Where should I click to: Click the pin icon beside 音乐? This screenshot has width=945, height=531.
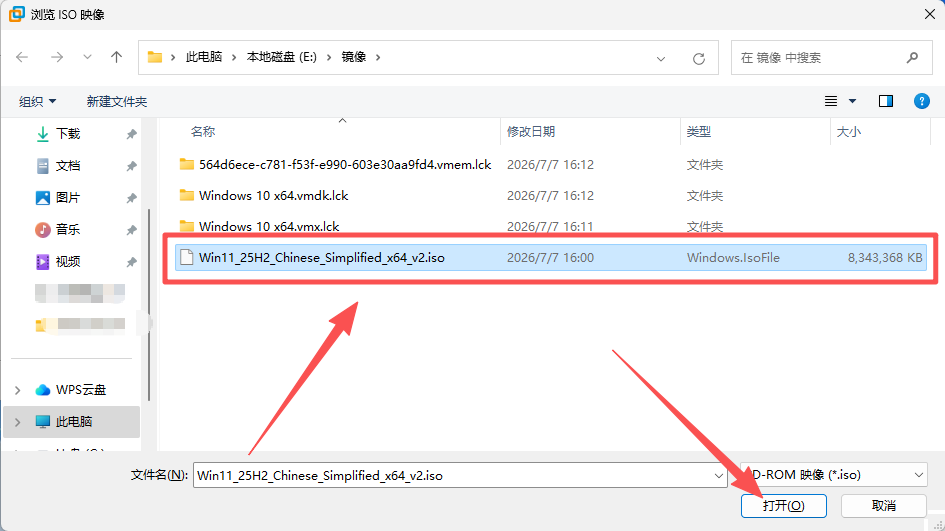tap(131, 230)
